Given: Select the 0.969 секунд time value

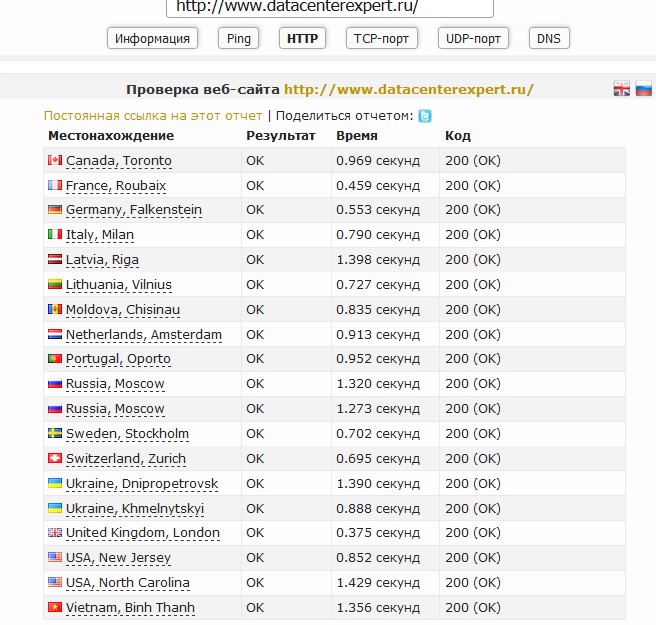Looking at the screenshot, I should (378, 161).
